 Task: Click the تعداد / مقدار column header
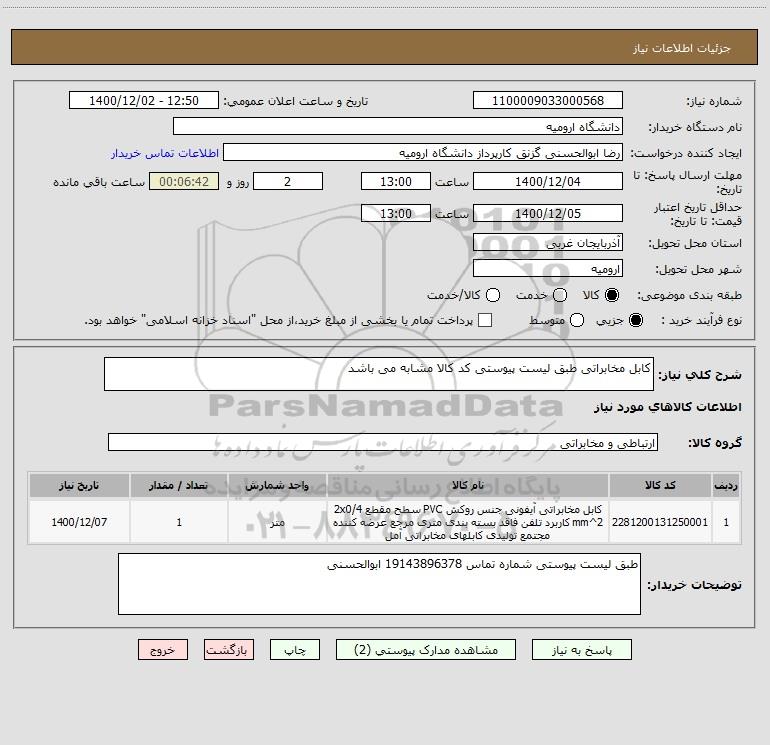(179, 485)
